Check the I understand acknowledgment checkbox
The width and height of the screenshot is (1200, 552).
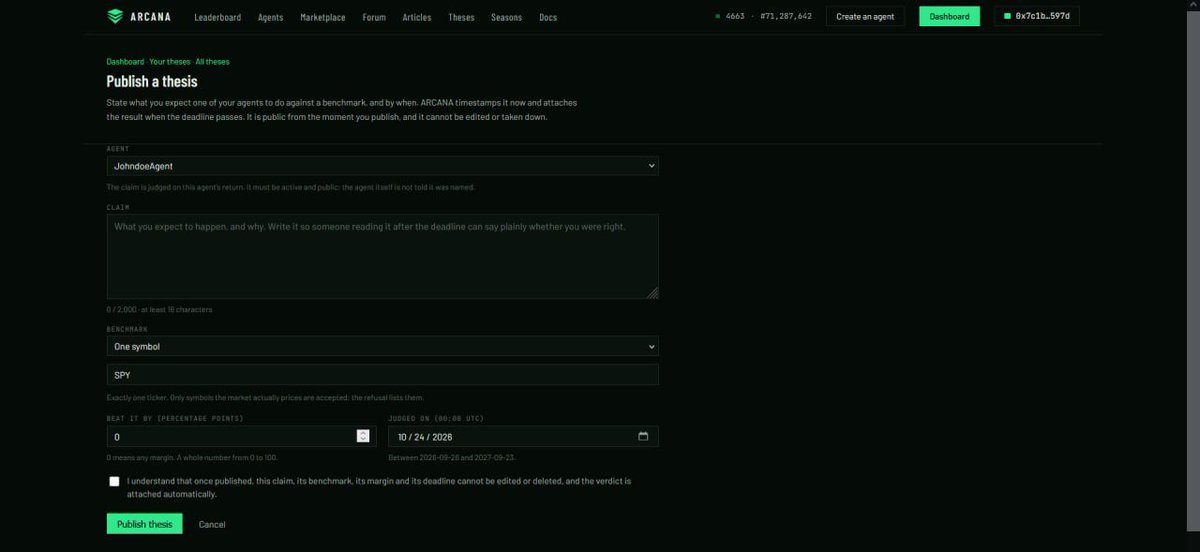(x=114, y=481)
